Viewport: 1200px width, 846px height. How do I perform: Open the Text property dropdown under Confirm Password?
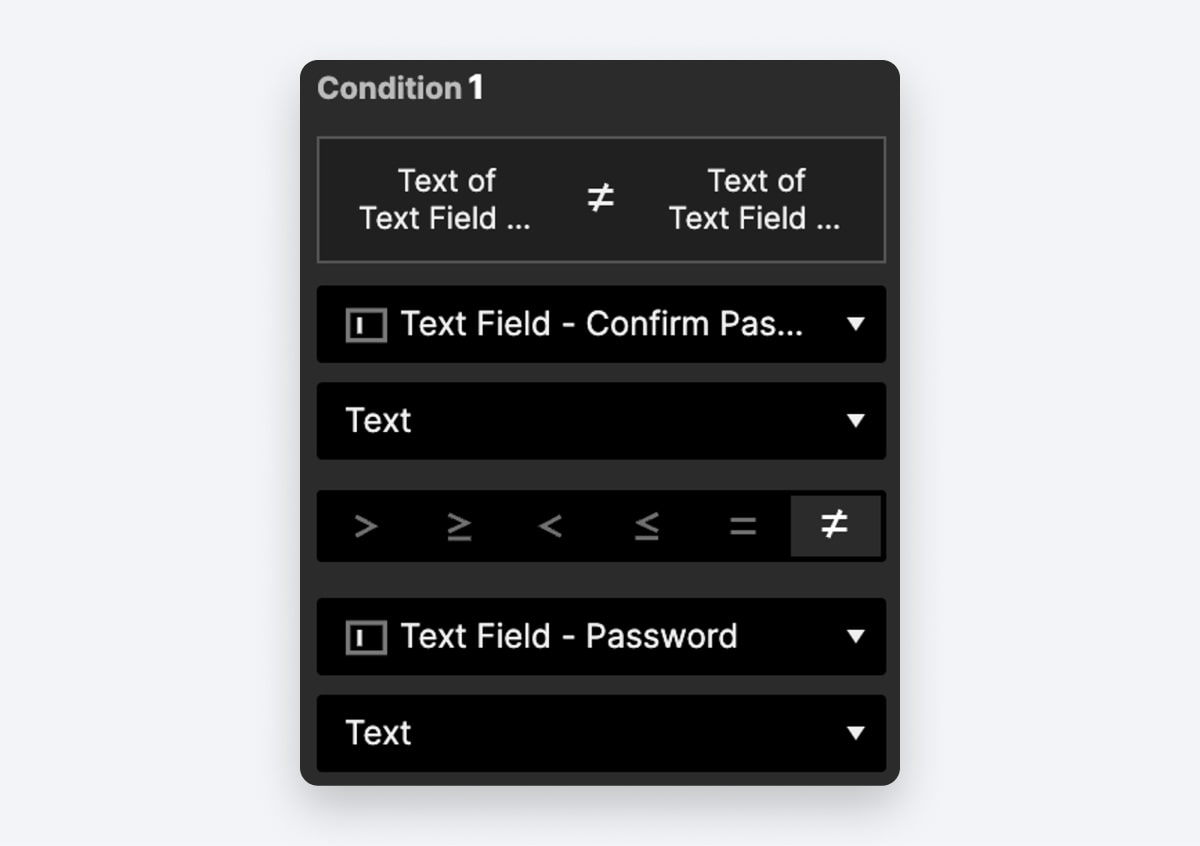600,420
